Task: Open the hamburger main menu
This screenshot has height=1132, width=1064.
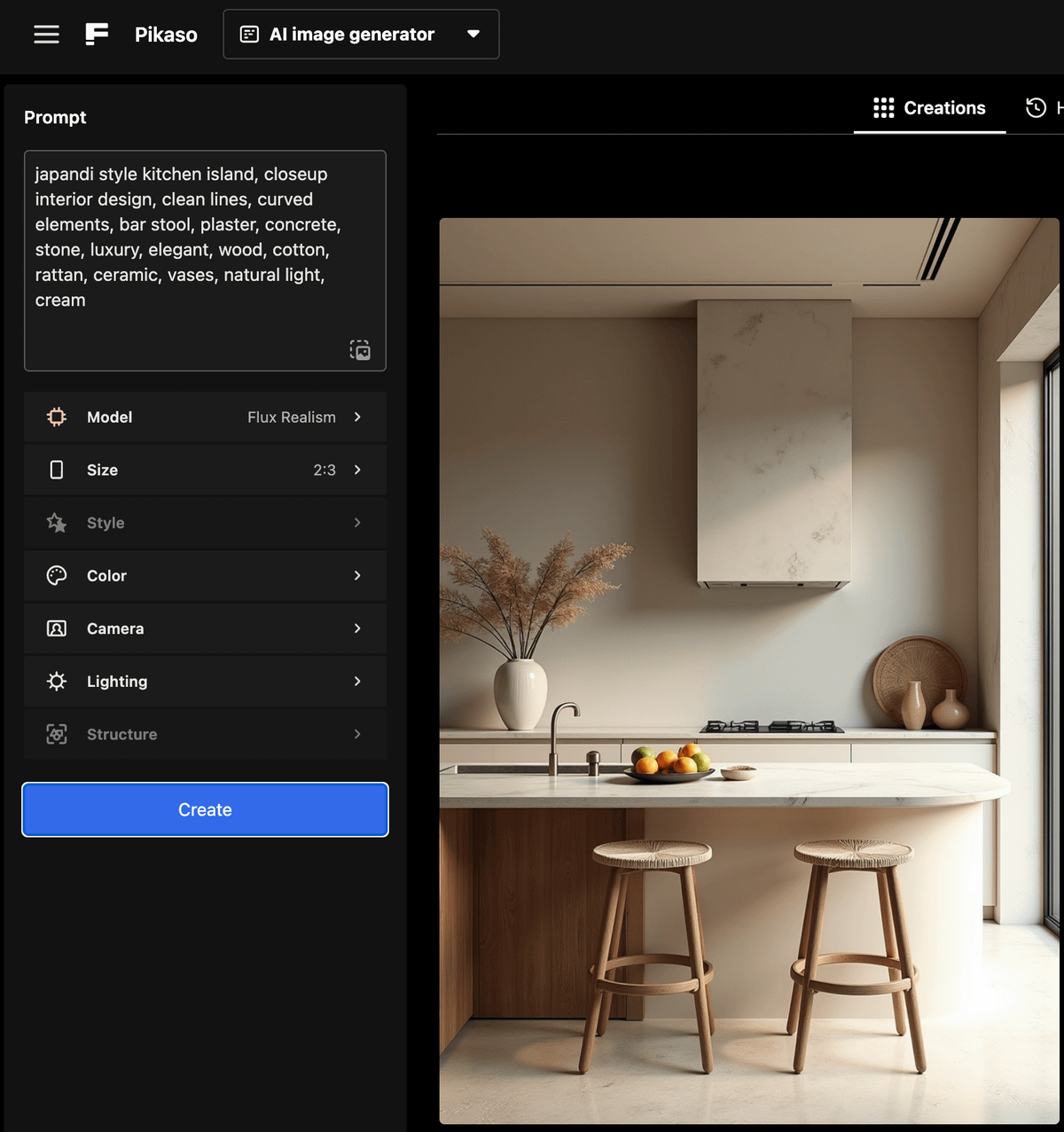Action: click(46, 35)
